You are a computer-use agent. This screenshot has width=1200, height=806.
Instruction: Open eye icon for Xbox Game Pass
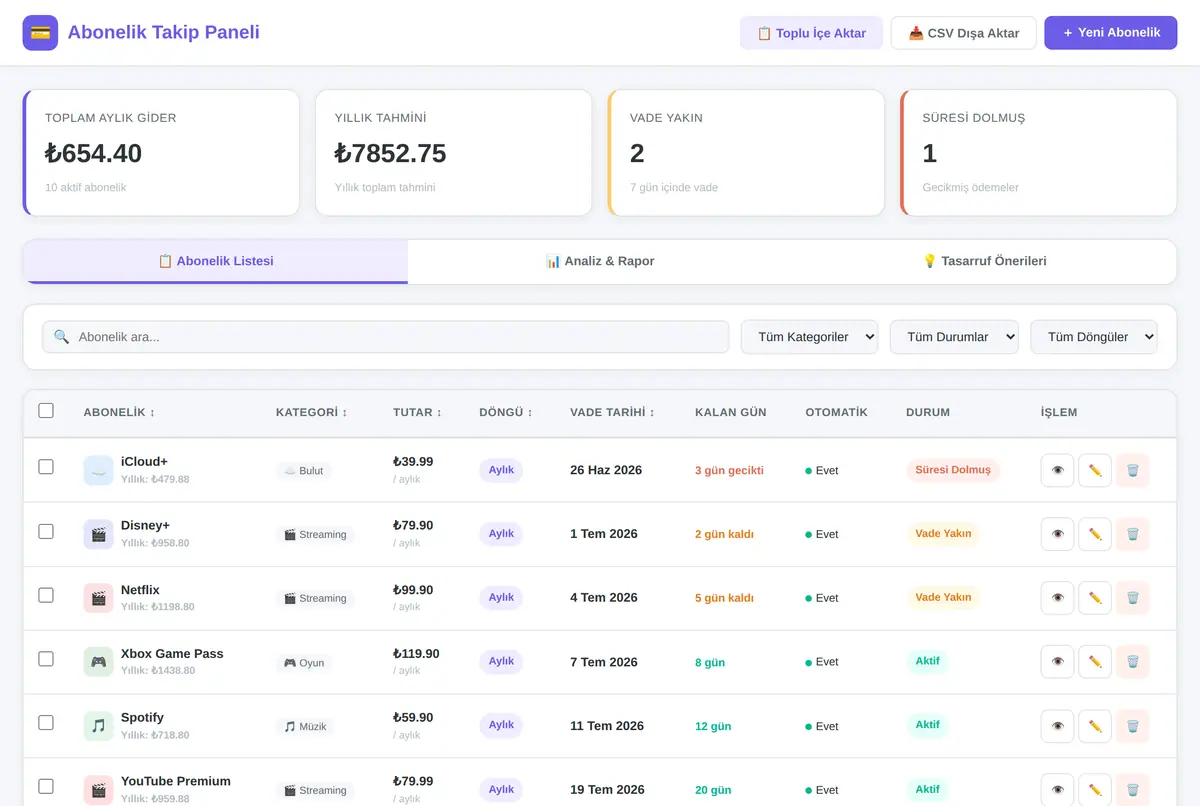pos(1057,662)
